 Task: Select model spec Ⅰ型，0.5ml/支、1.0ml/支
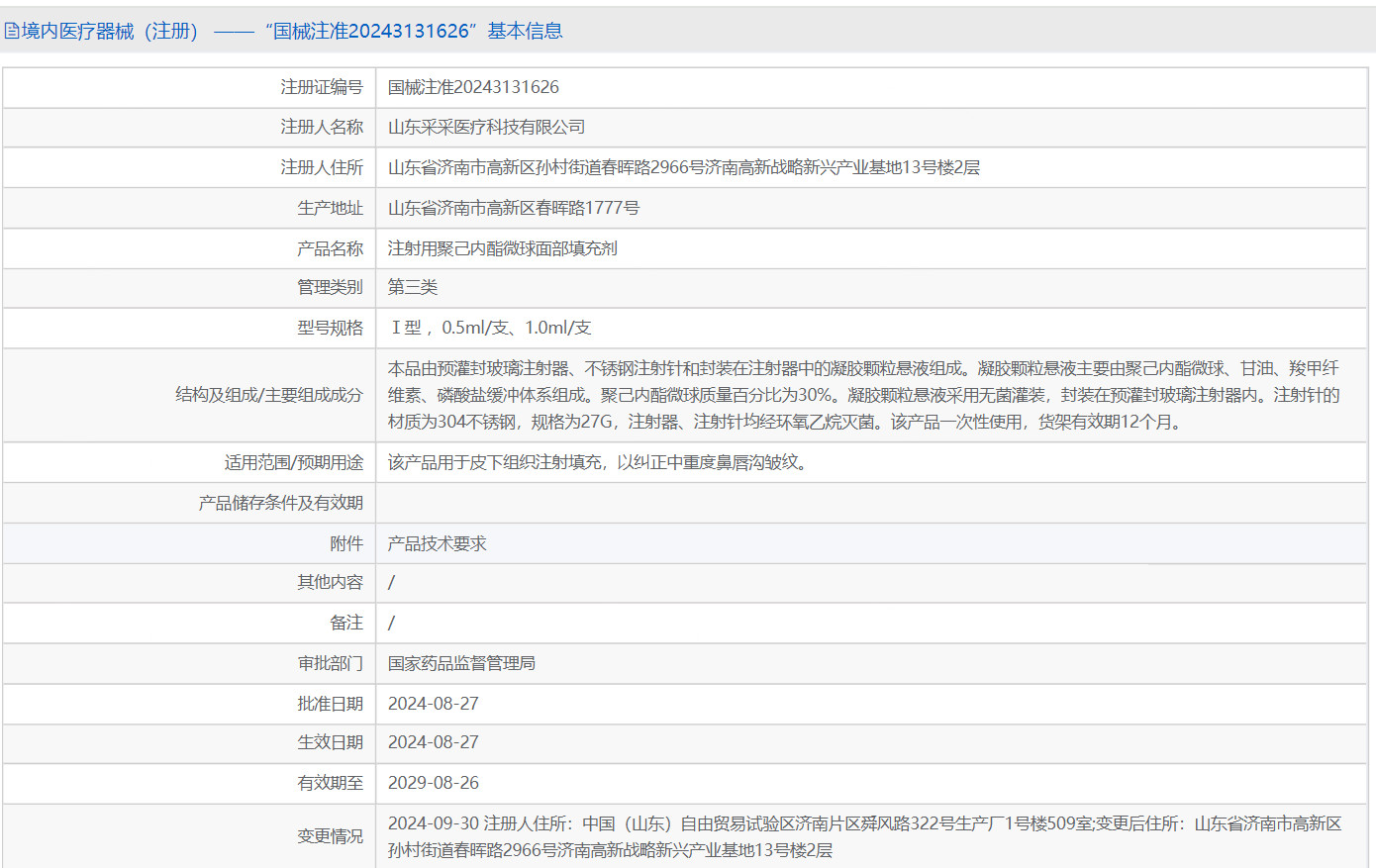490,328
